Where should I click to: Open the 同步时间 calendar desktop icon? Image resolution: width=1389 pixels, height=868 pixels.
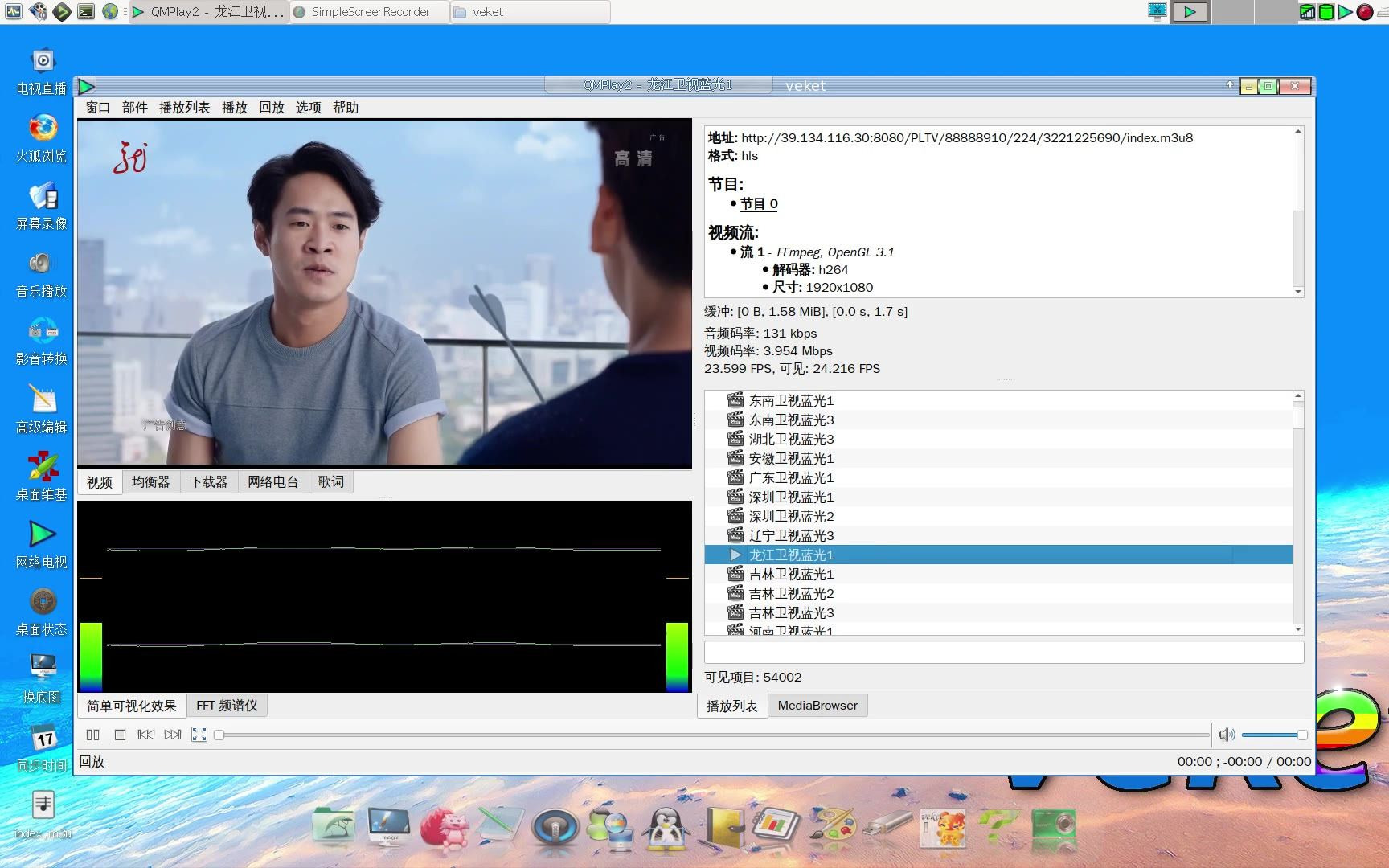coord(42,747)
